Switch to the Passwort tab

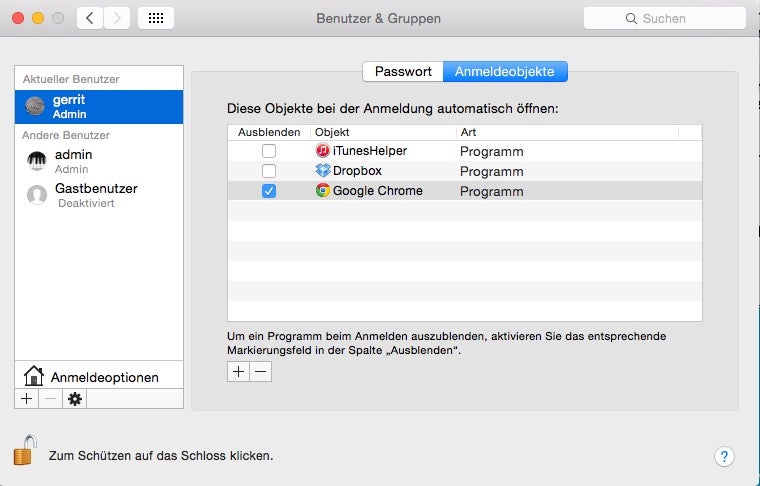[x=403, y=72]
